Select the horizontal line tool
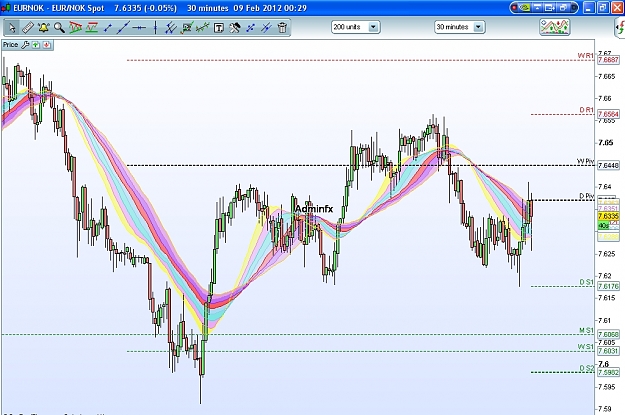625x415 pixels. tap(139, 28)
